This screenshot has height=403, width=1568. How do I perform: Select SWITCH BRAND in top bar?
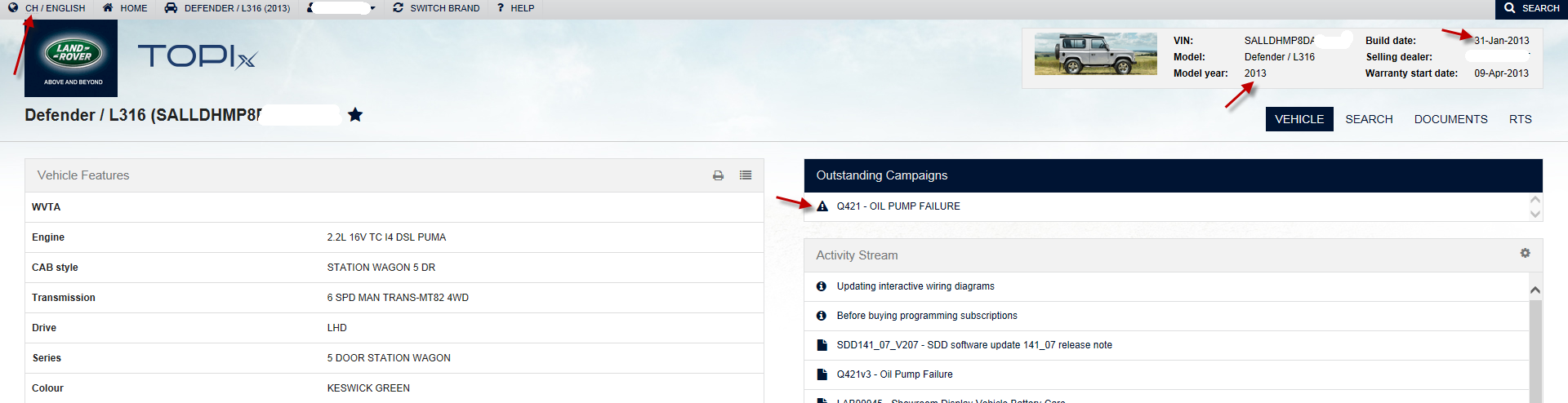(445, 8)
